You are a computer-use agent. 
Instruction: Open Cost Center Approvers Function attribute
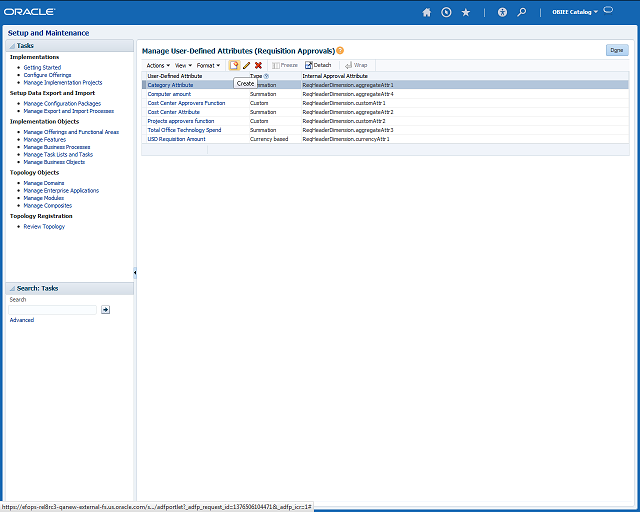186,103
